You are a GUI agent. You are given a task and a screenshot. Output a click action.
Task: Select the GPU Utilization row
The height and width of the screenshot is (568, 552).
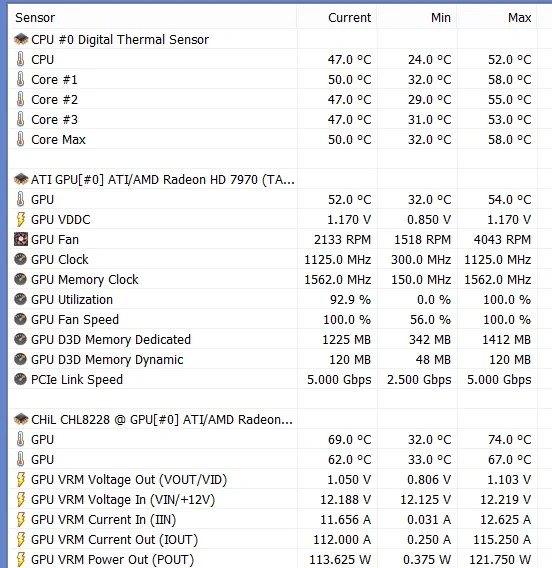273,300
